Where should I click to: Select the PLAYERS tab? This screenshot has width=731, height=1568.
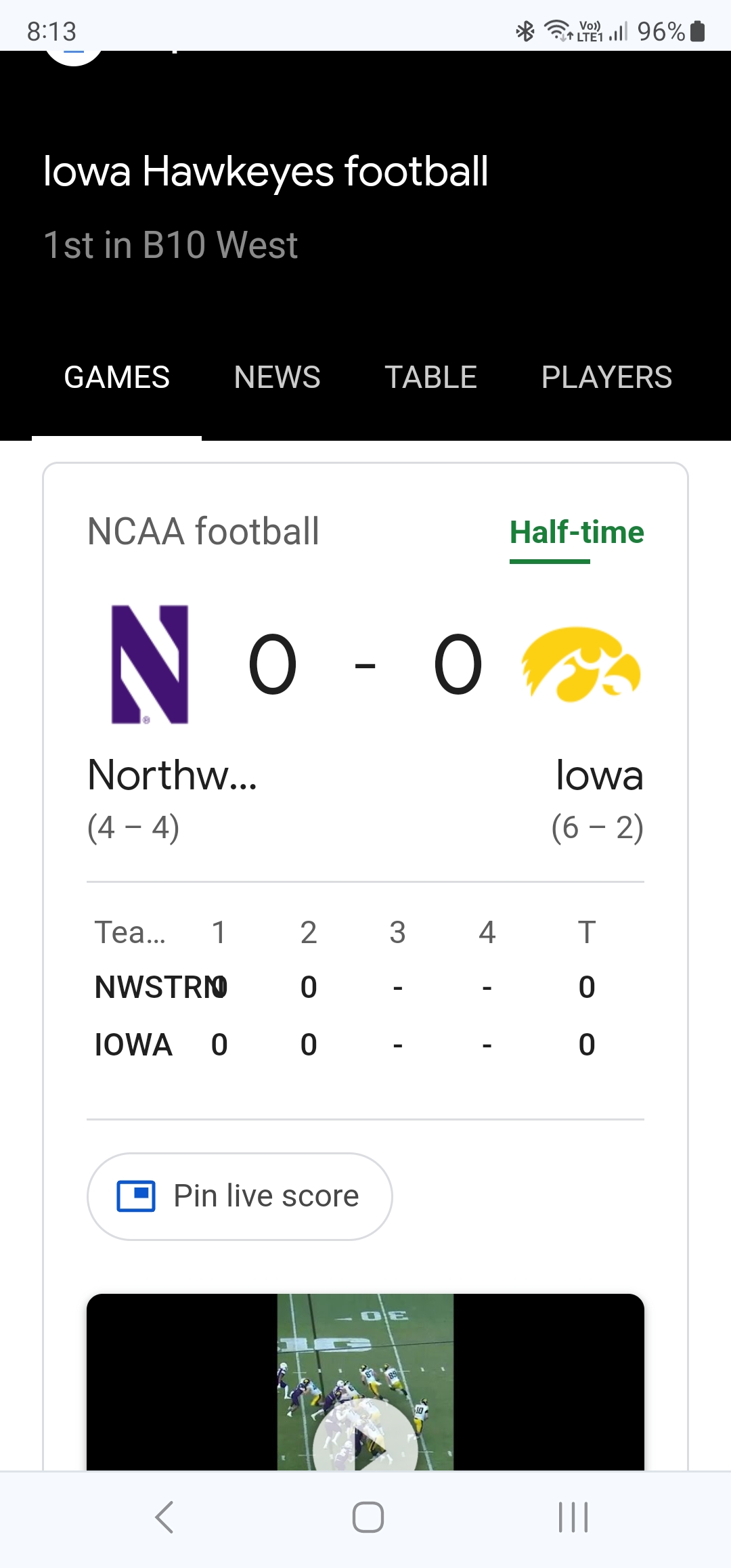click(606, 377)
